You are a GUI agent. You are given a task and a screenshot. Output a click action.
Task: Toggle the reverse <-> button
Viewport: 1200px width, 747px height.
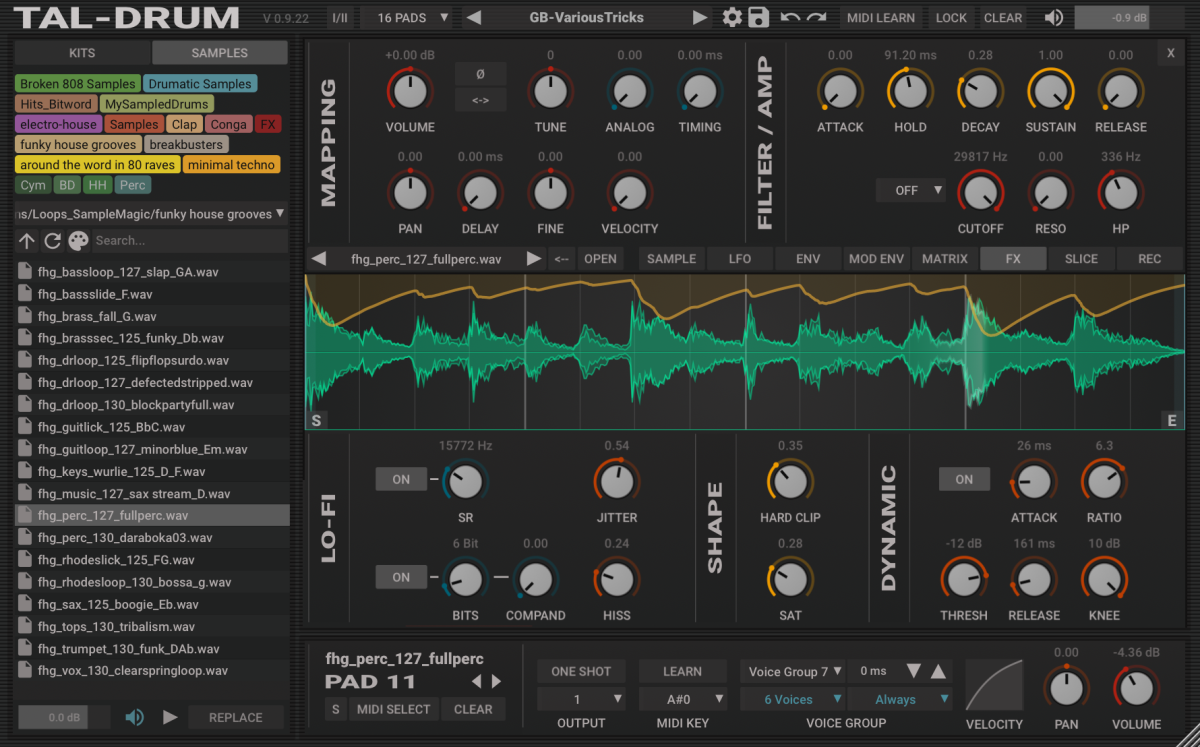pos(480,100)
